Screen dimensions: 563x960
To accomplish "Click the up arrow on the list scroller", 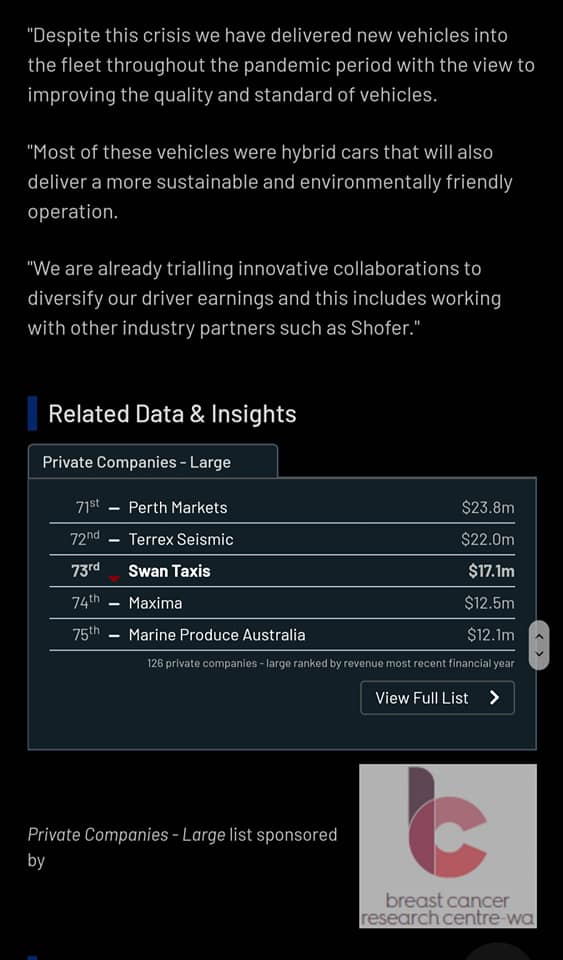I will (x=539, y=636).
